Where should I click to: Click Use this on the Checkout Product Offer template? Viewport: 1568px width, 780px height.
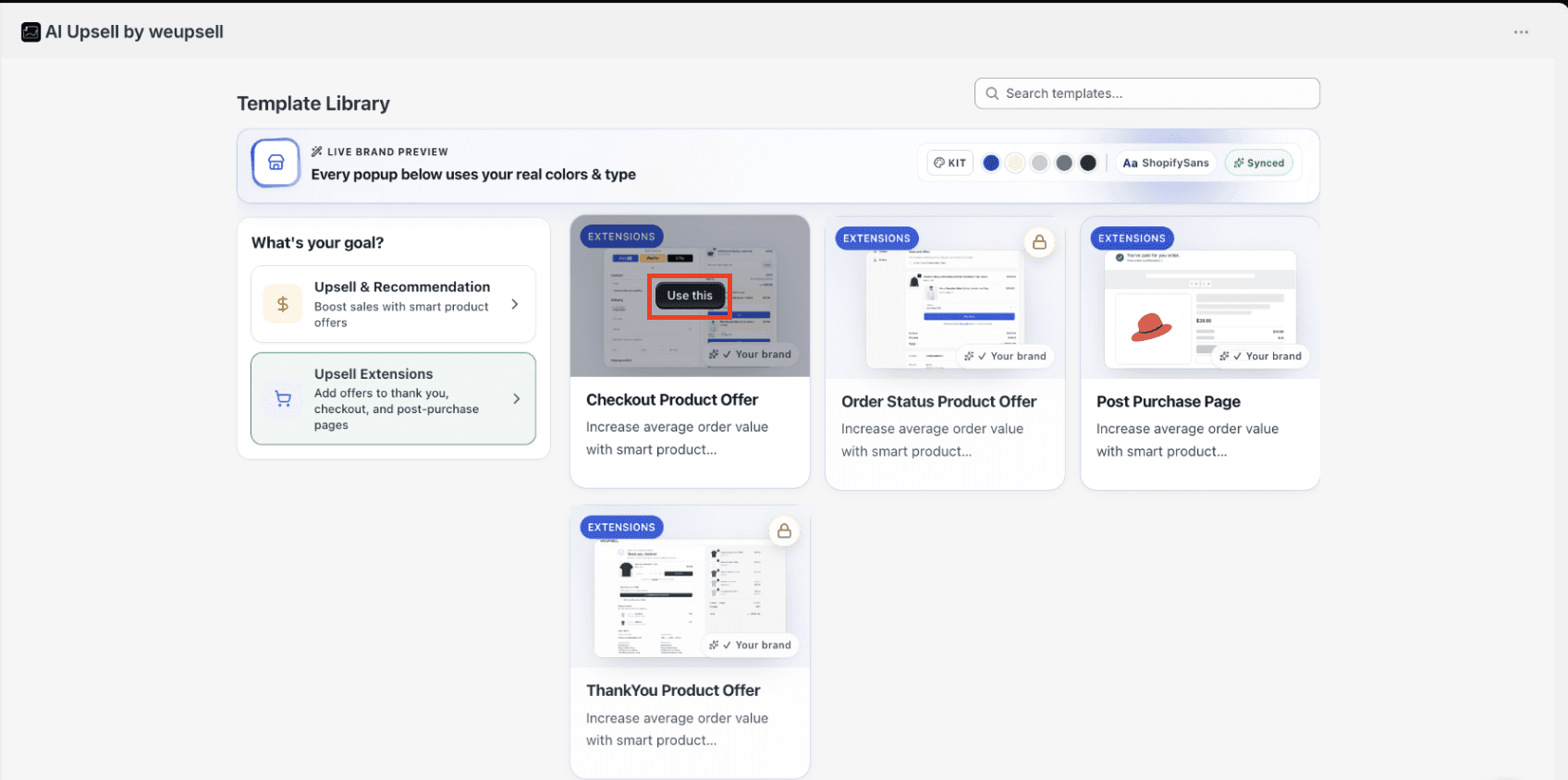point(690,296)
